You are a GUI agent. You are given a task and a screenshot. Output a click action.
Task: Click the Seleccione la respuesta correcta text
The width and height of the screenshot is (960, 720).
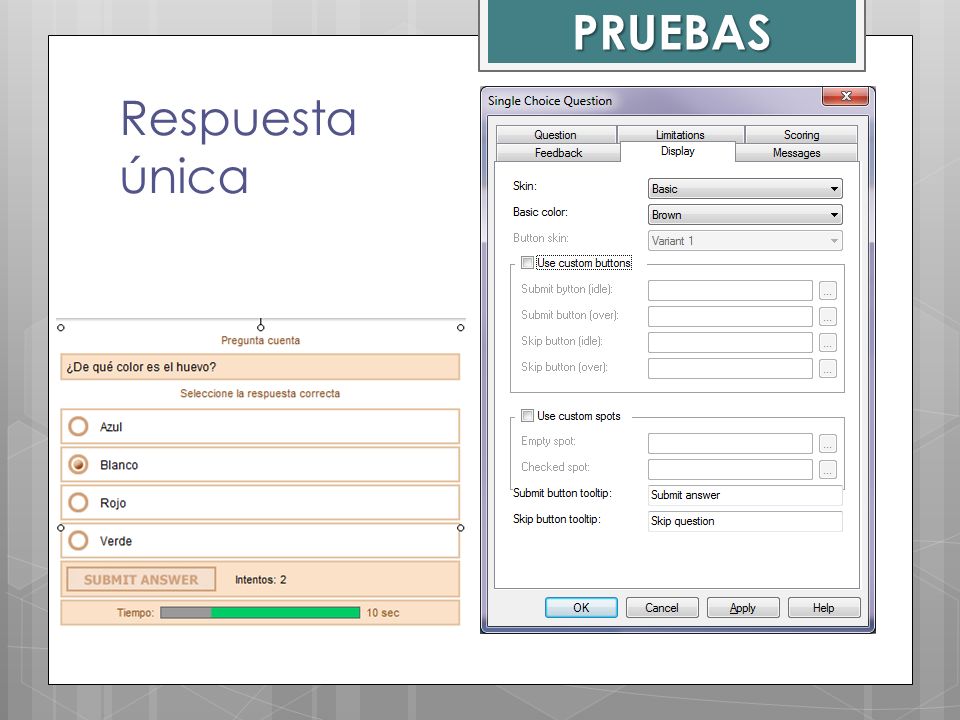coord(260,393)
